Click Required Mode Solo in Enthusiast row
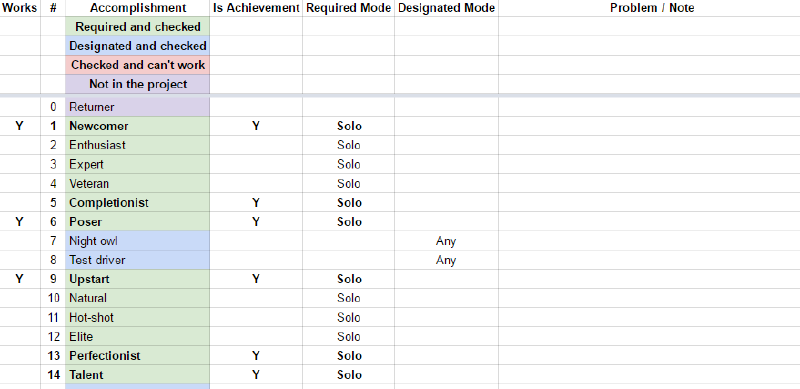The width and height of the screenshot is (800, 389). (x=349, y=145)
